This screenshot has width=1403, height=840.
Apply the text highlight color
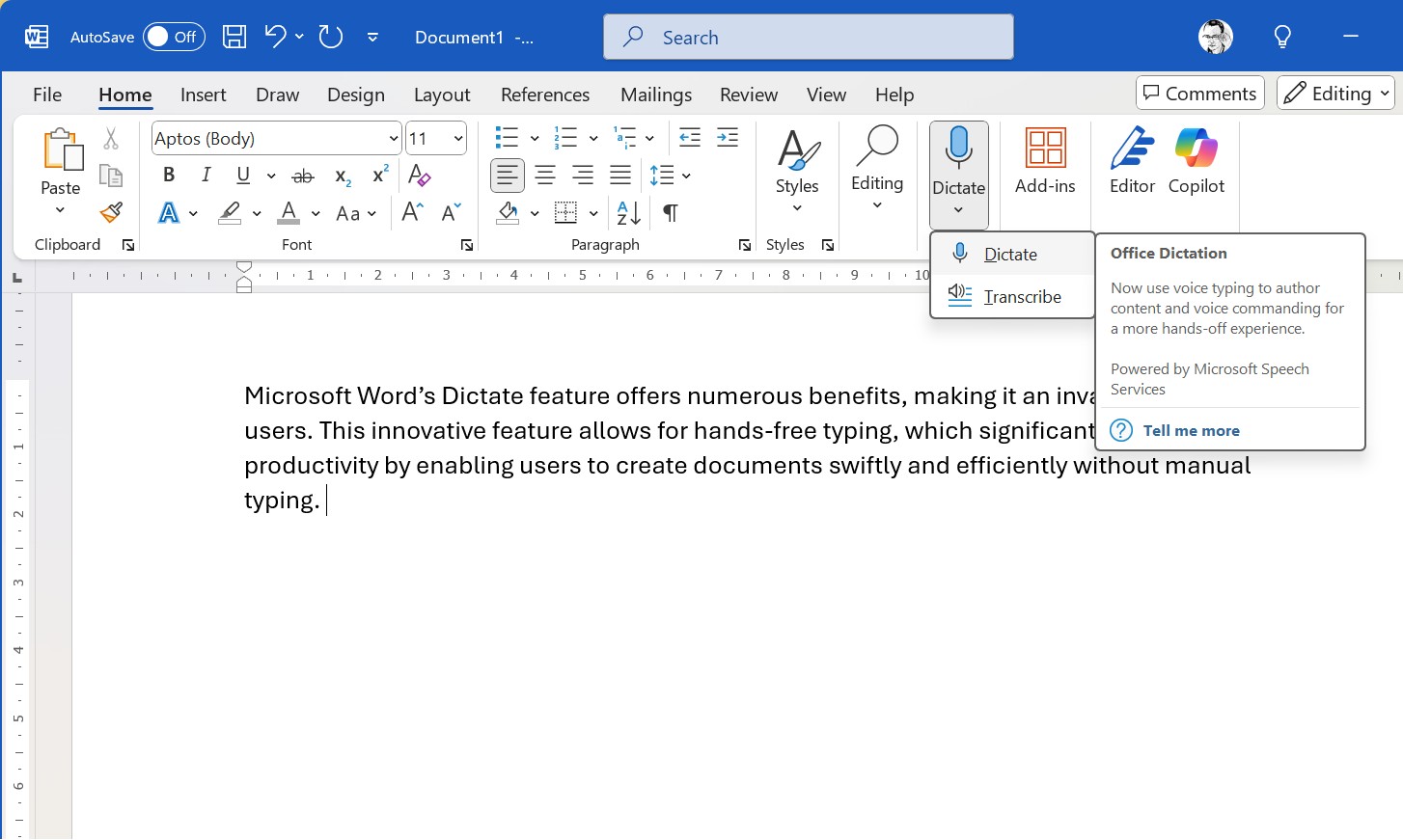230,212
